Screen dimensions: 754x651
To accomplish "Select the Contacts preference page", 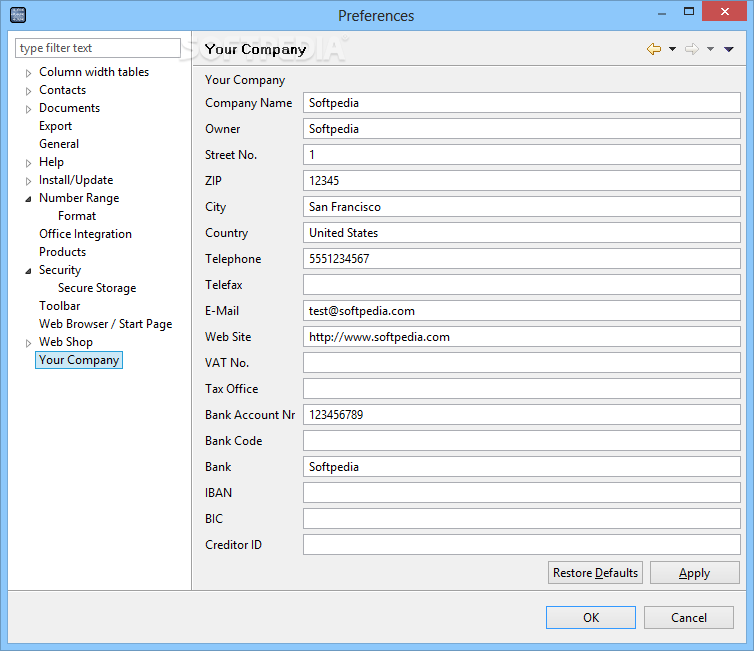I will (63, 90).
